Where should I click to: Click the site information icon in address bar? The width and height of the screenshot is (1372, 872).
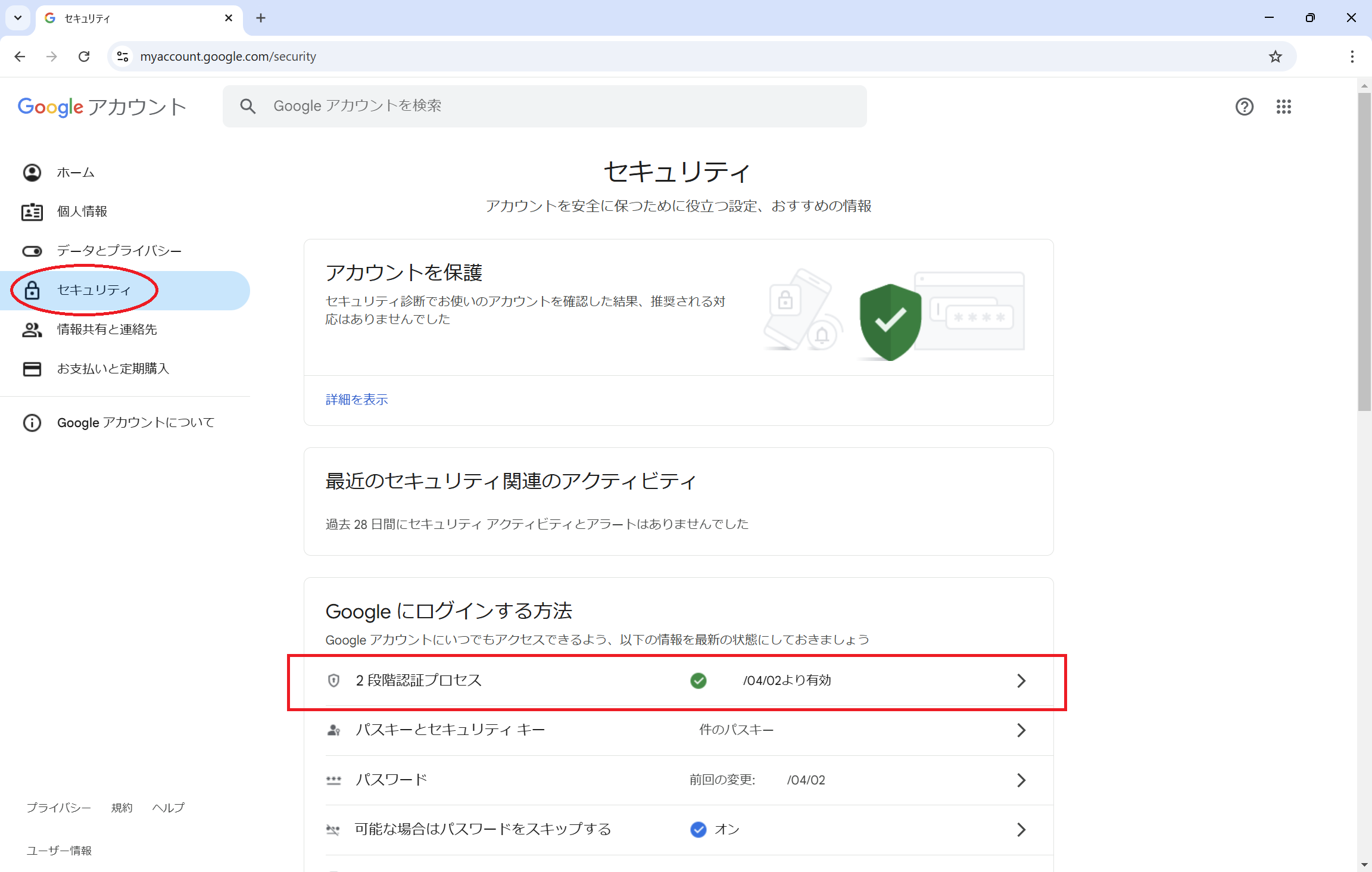[x=123, y=57]
